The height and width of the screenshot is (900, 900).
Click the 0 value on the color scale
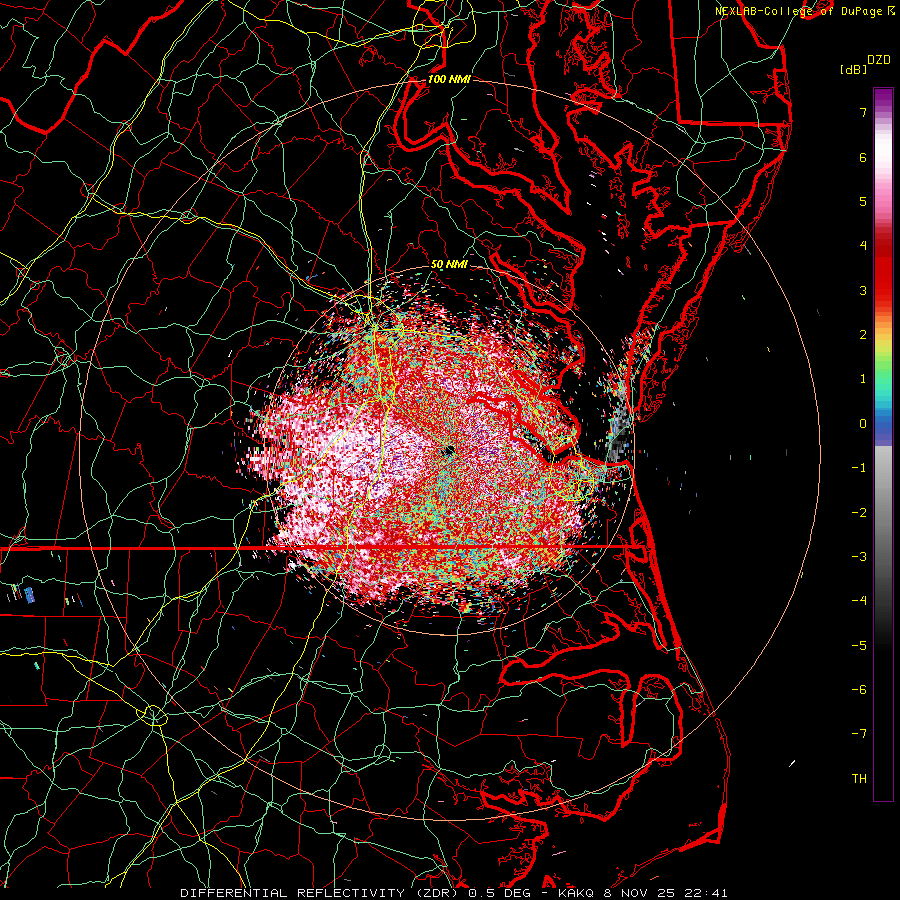click(863, 424)
